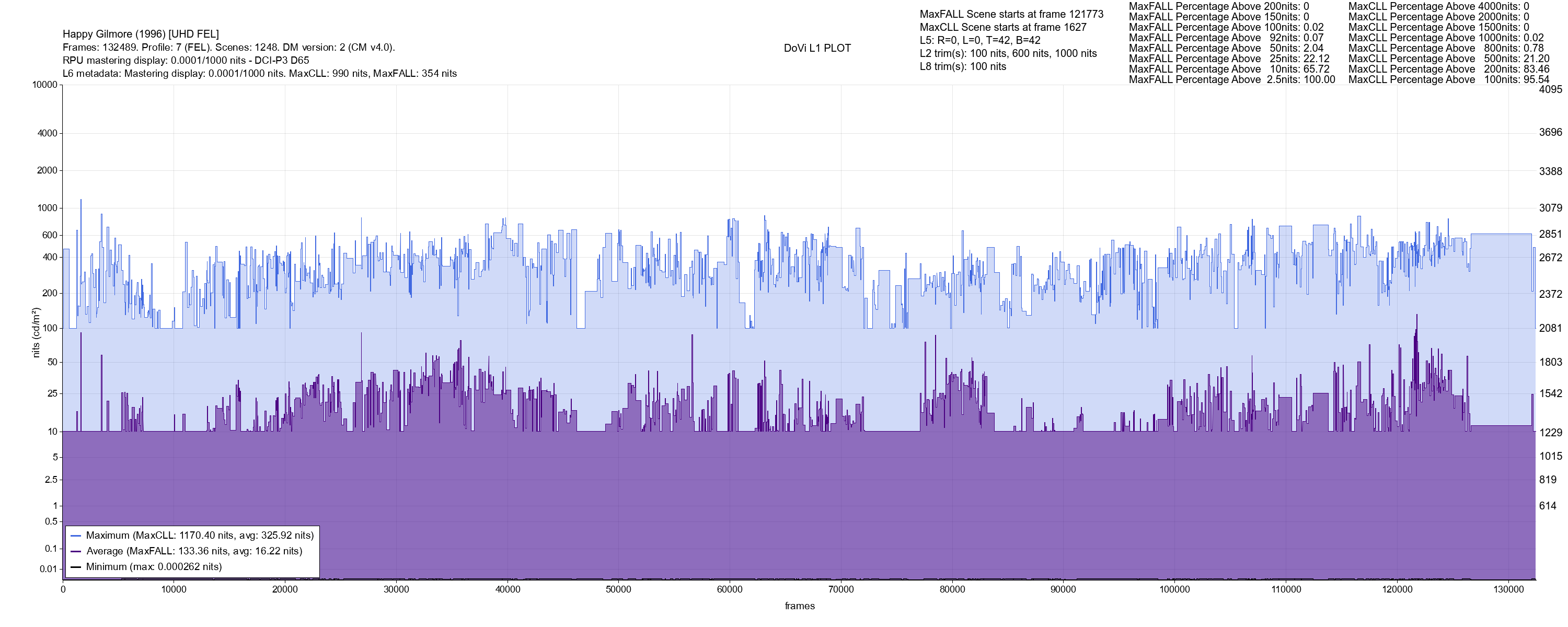Click the purple Average legend line swatch
Screen dimensions: 1568x627
click(x=76, y=552)
